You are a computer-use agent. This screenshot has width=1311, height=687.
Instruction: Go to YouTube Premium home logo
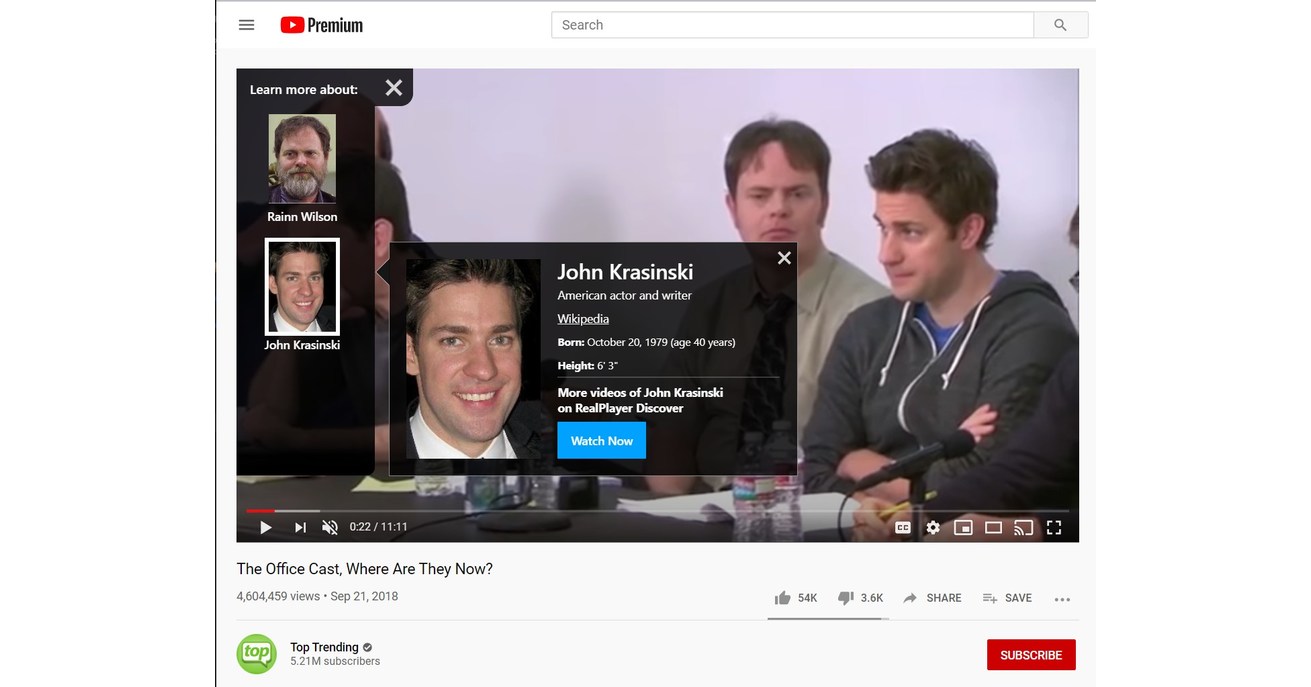pyautogui.click(x=321, y=25)
